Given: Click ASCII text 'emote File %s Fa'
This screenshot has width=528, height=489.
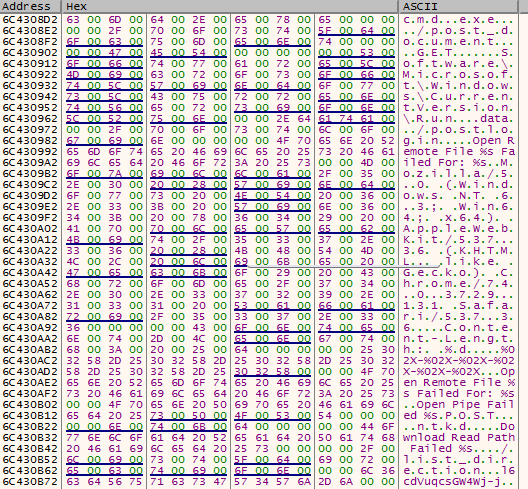Looking at the screenshot, I should click(x=459, y=152).
